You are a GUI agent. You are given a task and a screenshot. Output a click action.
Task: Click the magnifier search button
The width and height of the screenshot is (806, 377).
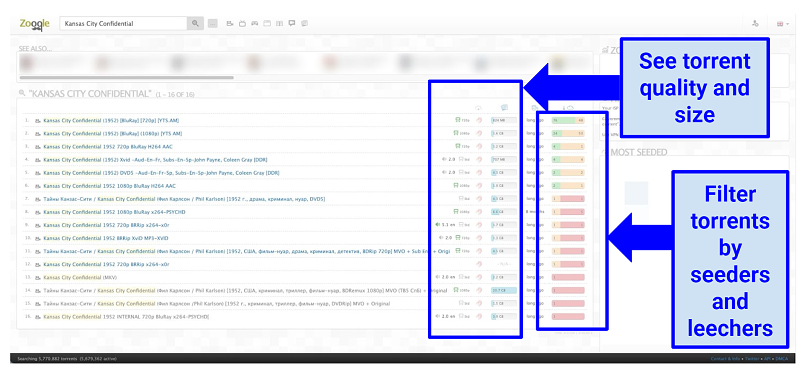click(x=195, y=24)
